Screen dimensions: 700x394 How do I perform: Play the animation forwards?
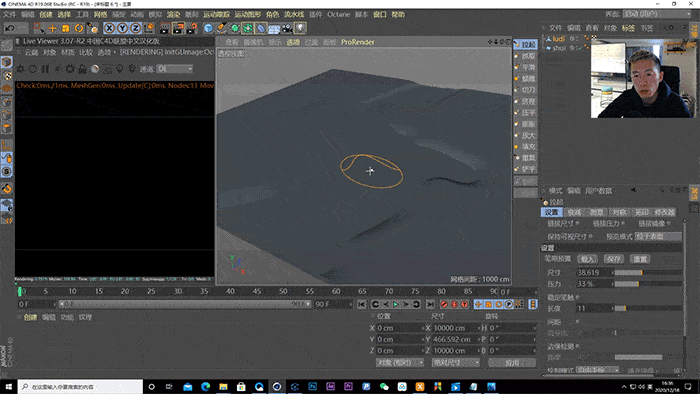[x=396, y=304]
